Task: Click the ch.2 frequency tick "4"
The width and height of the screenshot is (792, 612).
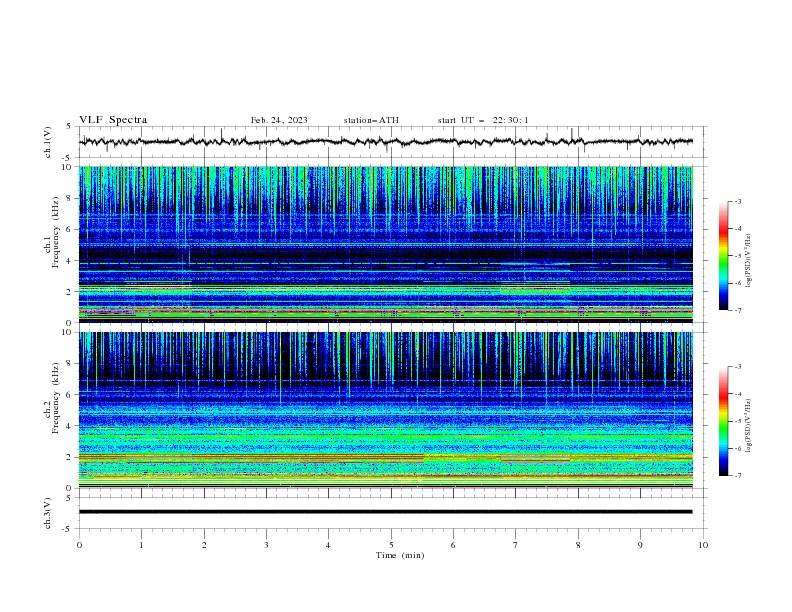Action: point(71,426)
